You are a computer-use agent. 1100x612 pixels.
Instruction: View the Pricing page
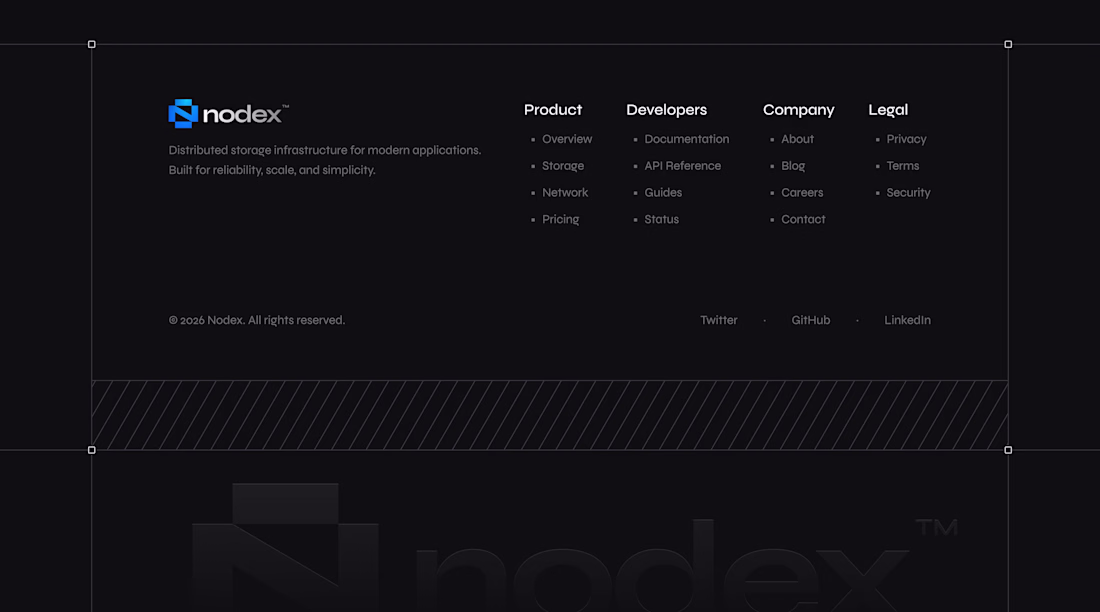click(x=561, y=219)
